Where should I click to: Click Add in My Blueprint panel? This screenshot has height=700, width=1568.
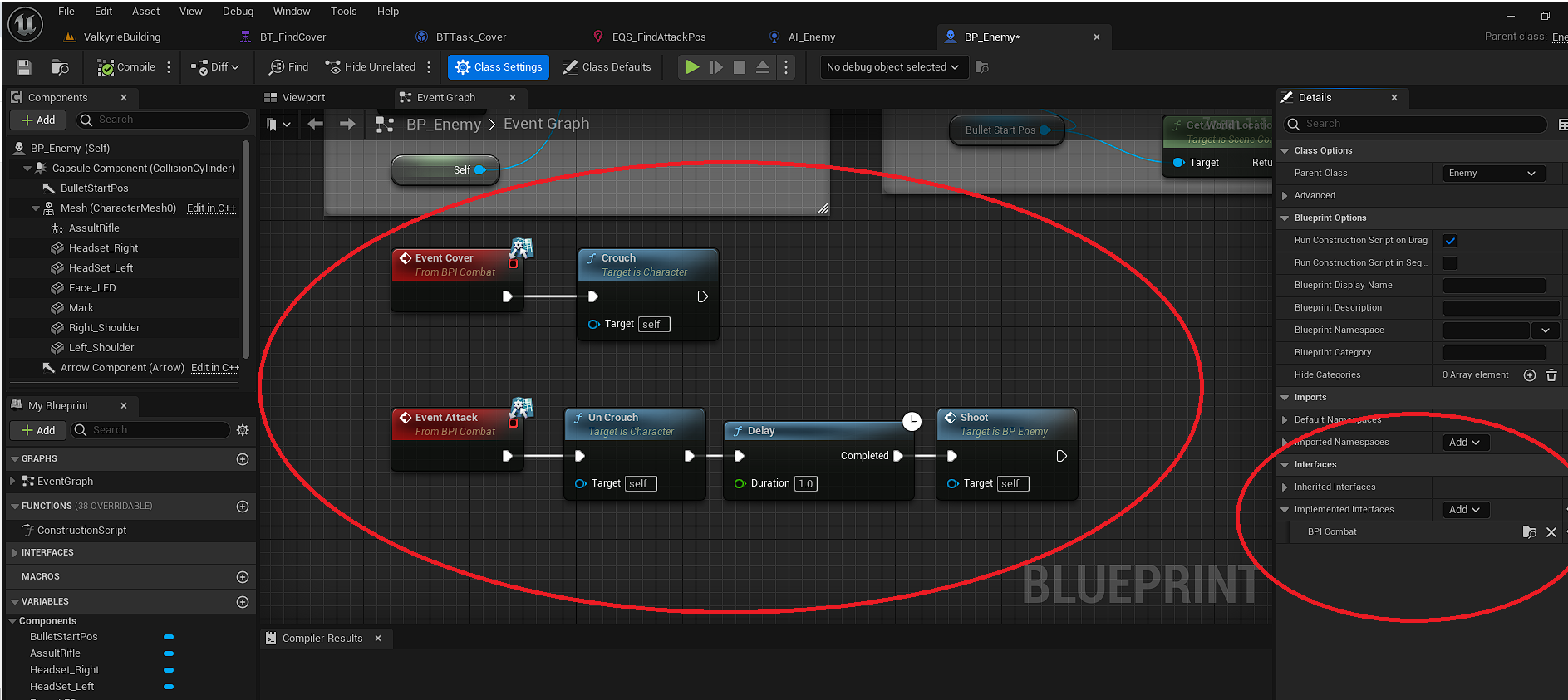(38, 430)
